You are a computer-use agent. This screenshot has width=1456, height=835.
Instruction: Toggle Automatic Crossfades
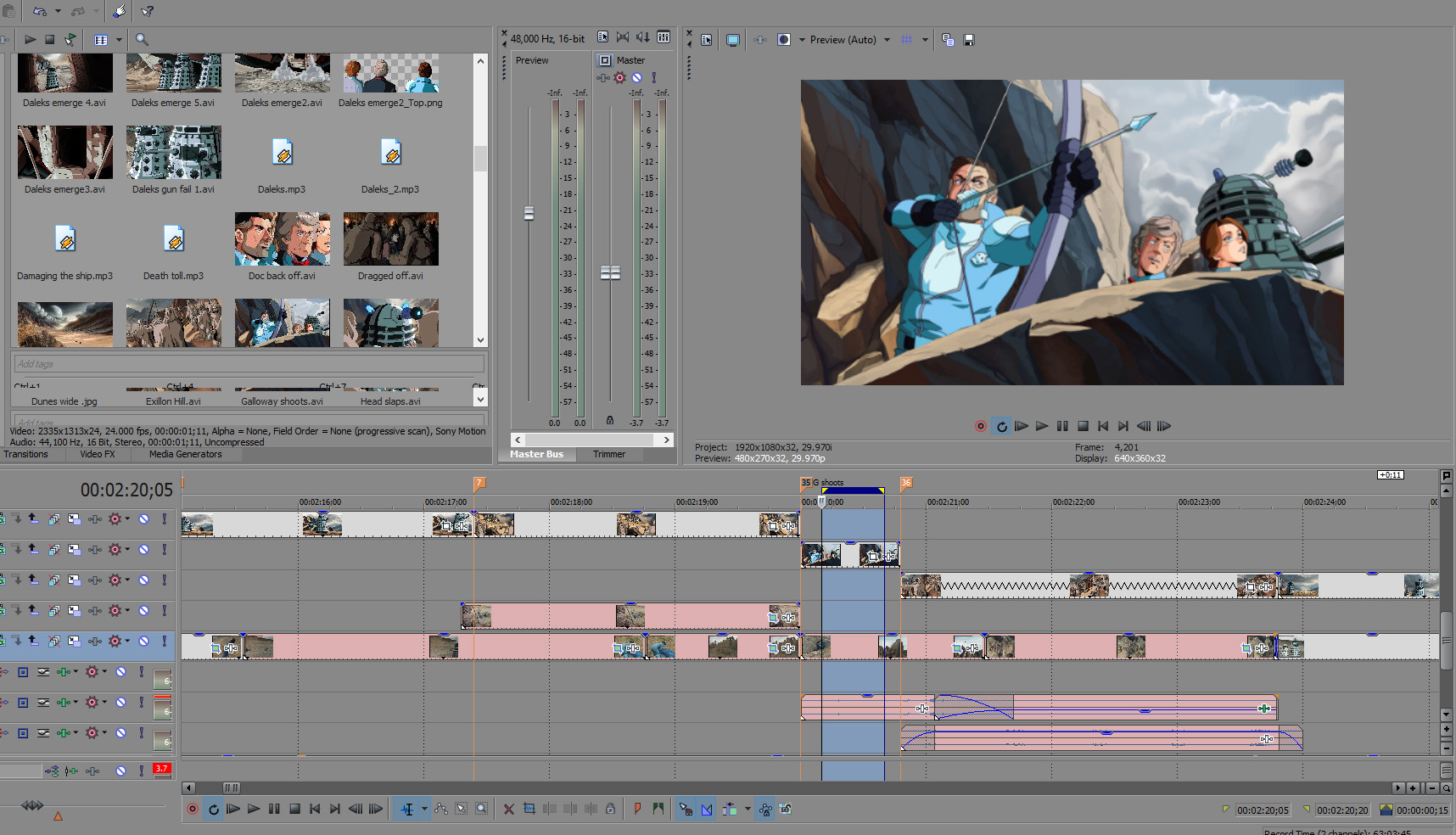coord(706,810)
